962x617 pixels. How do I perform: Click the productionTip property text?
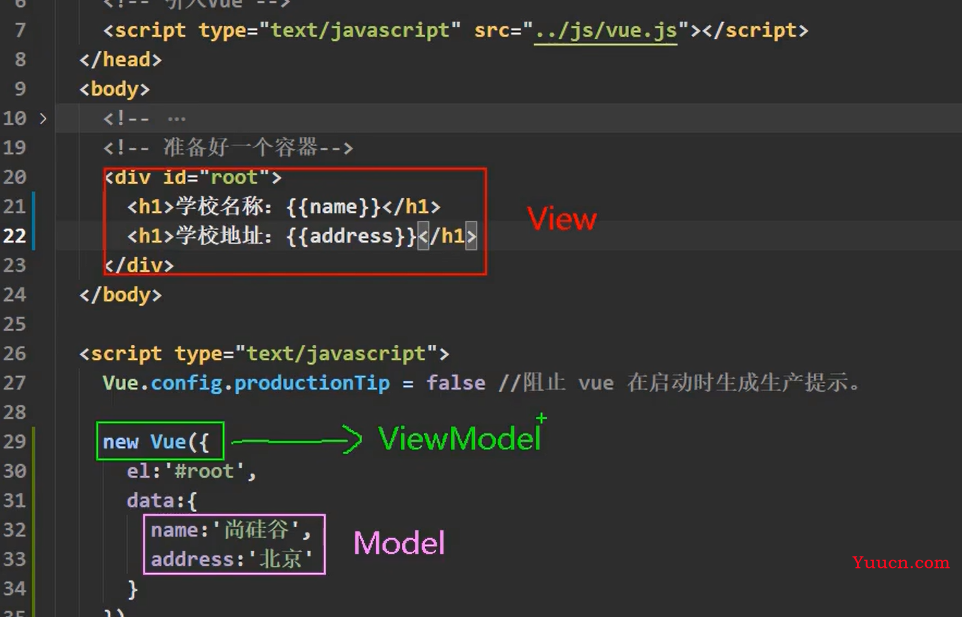click(x=312, y=383)
